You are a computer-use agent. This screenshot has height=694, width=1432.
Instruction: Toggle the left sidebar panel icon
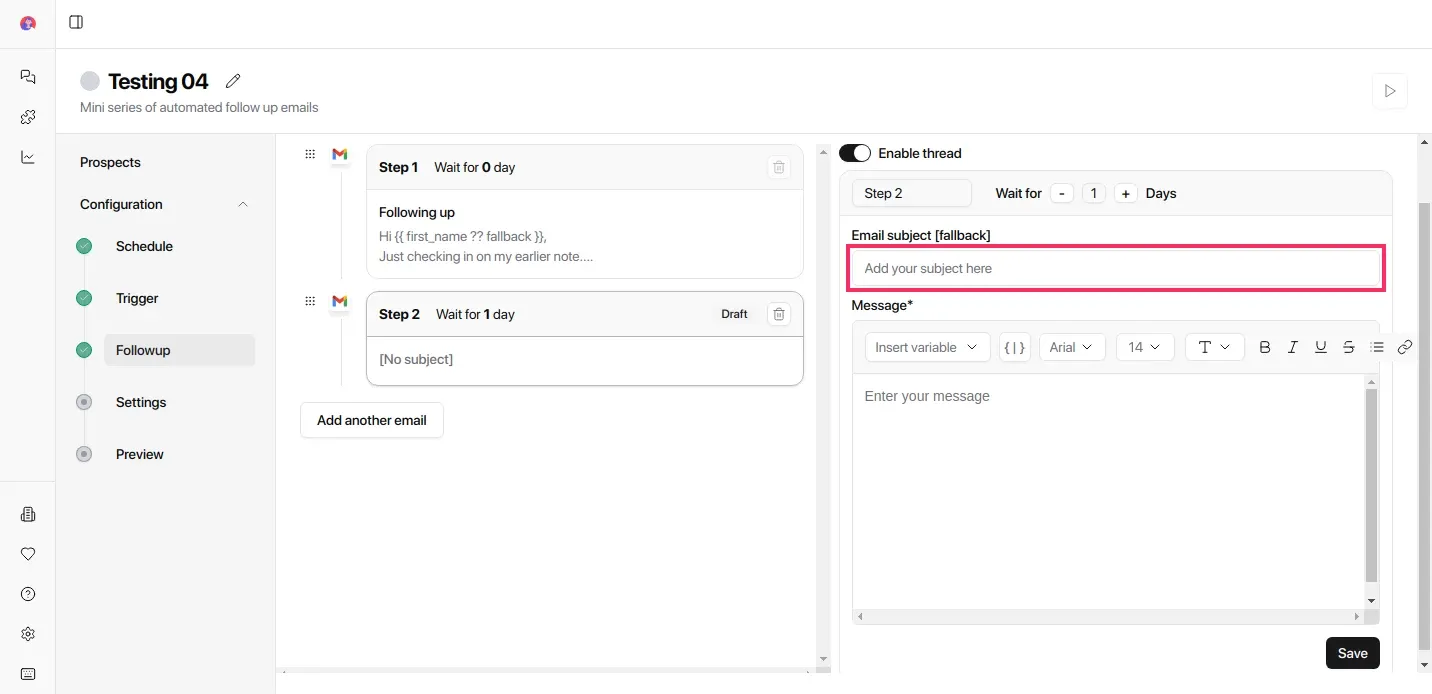click(76, 22)
